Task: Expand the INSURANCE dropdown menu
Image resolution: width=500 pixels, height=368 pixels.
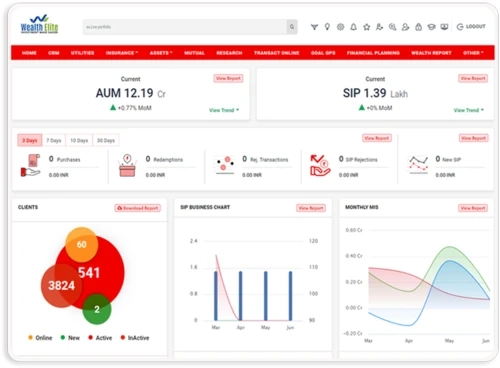Action: (x=122, y=53)
